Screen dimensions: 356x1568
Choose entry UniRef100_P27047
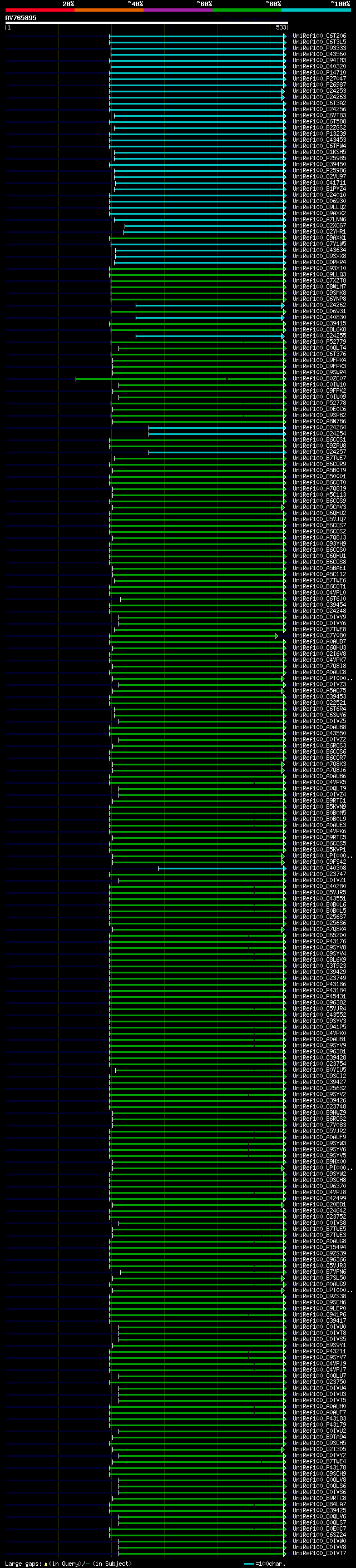coord(319,78)
